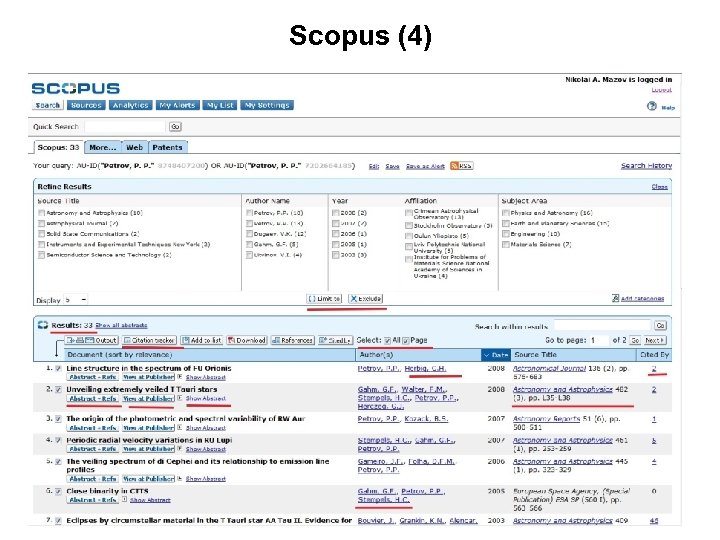720x540 pixels.
Task: Click the Search History link
Action: 647,166
